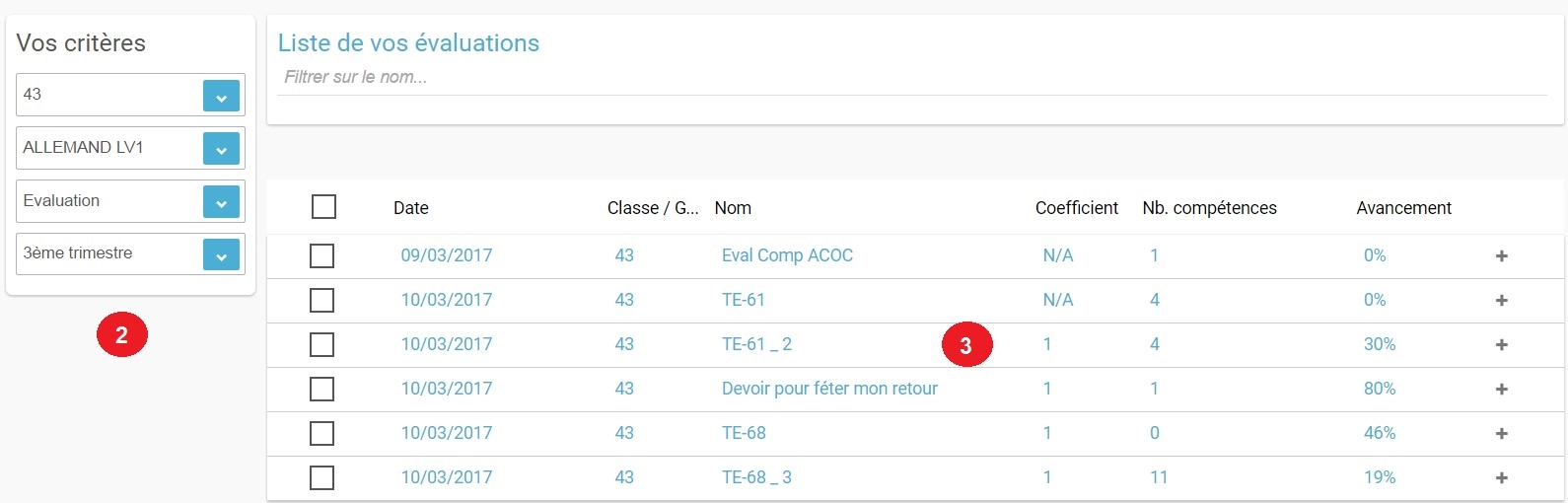The height and width of the screenshot is (503, 1568).
Task: Open the class 43 dropdown
Action: [x=221, y=96]
